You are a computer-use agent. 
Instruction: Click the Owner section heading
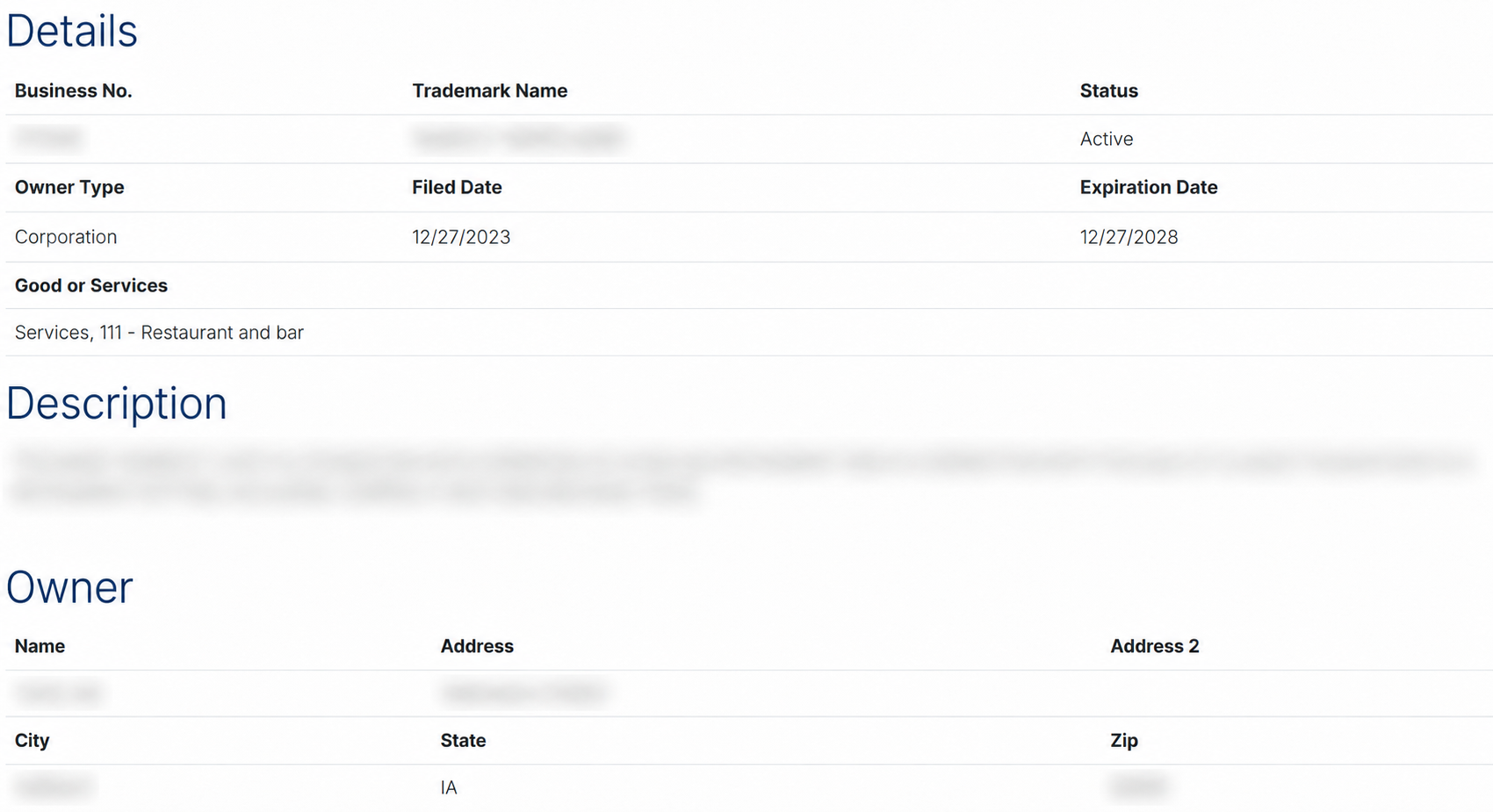pos(69,588)
